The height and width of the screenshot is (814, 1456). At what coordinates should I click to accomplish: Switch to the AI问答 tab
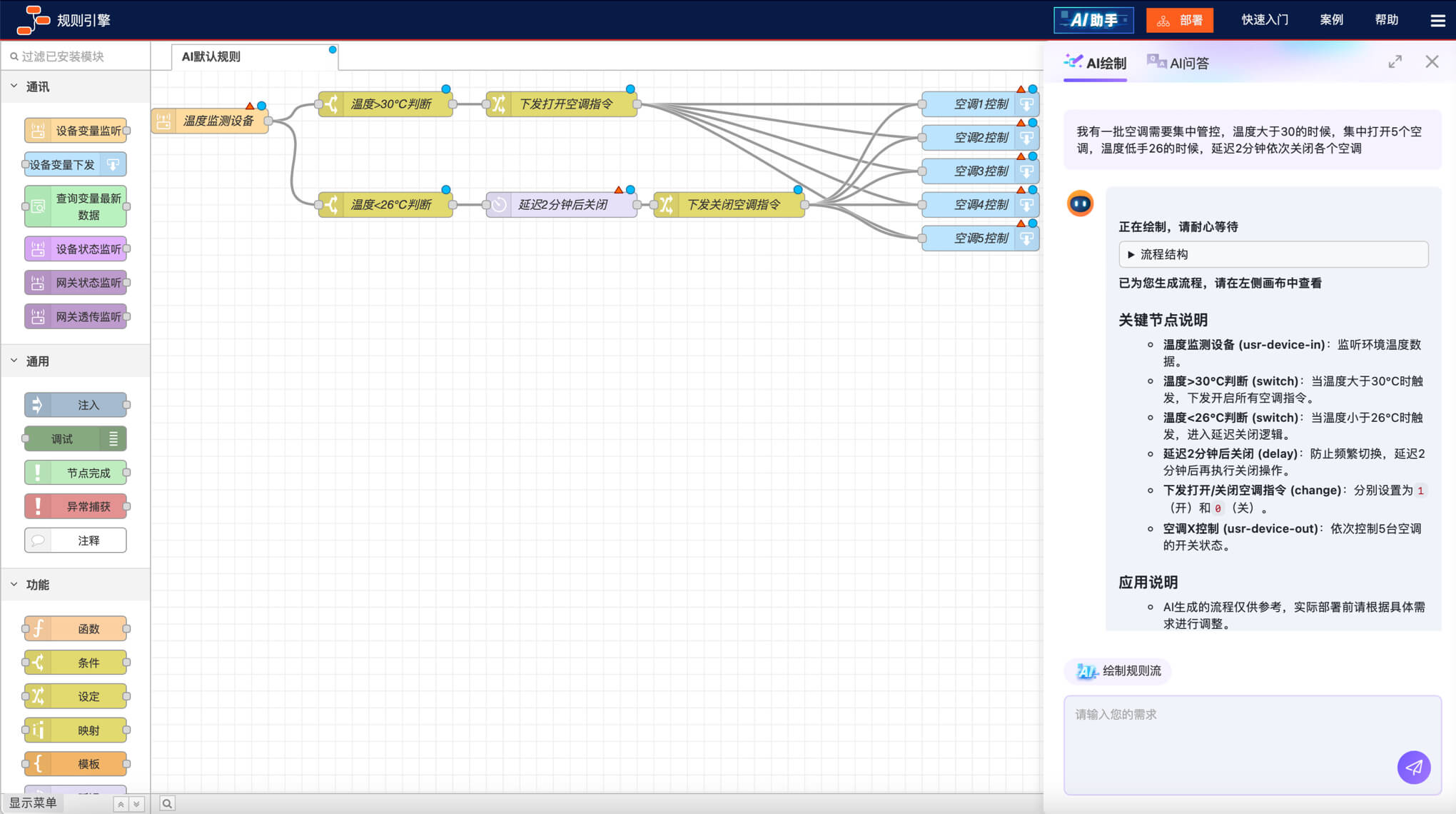(1178, 63)
